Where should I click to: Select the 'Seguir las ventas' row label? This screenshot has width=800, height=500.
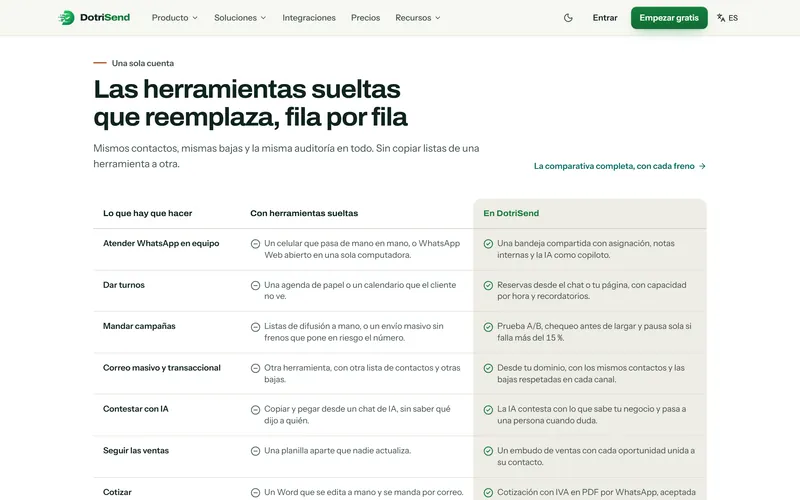pyautogui.click(x=136, y=451)
